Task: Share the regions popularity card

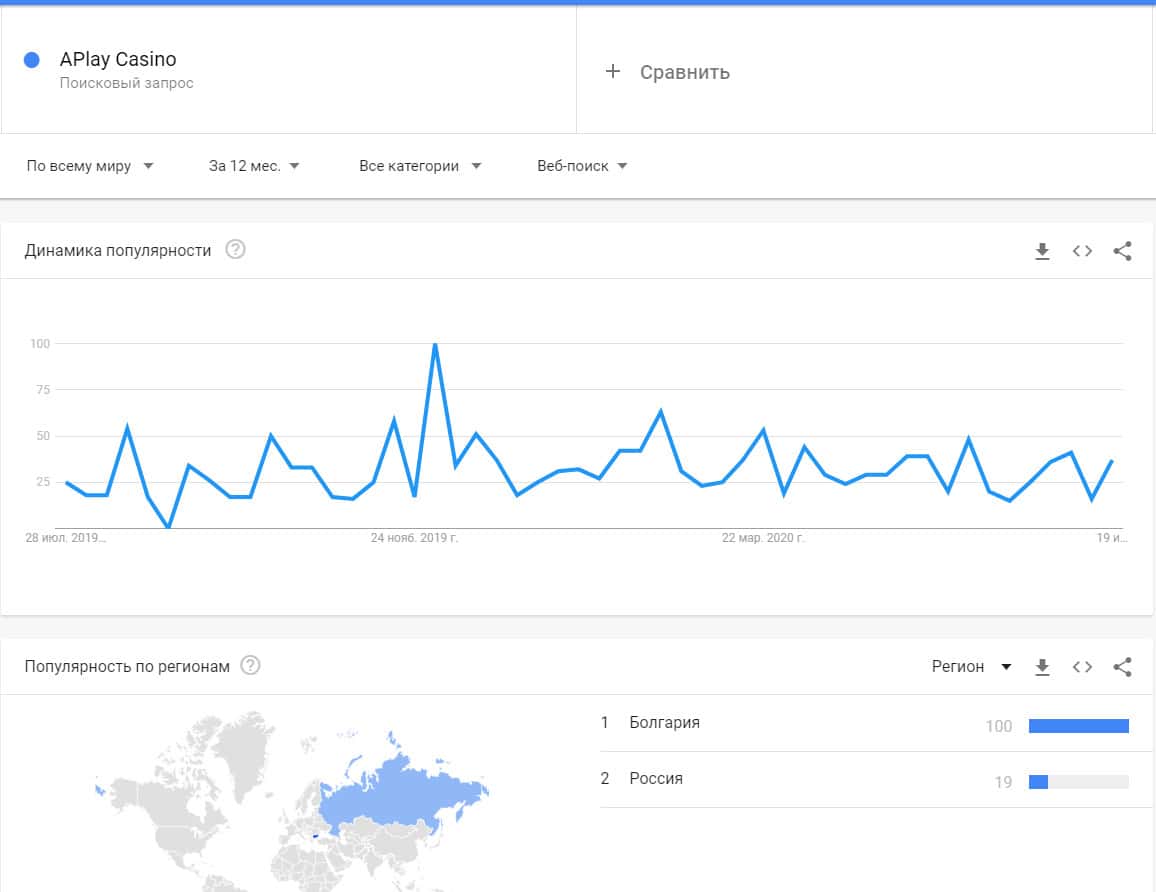Action: (1122, 667)
